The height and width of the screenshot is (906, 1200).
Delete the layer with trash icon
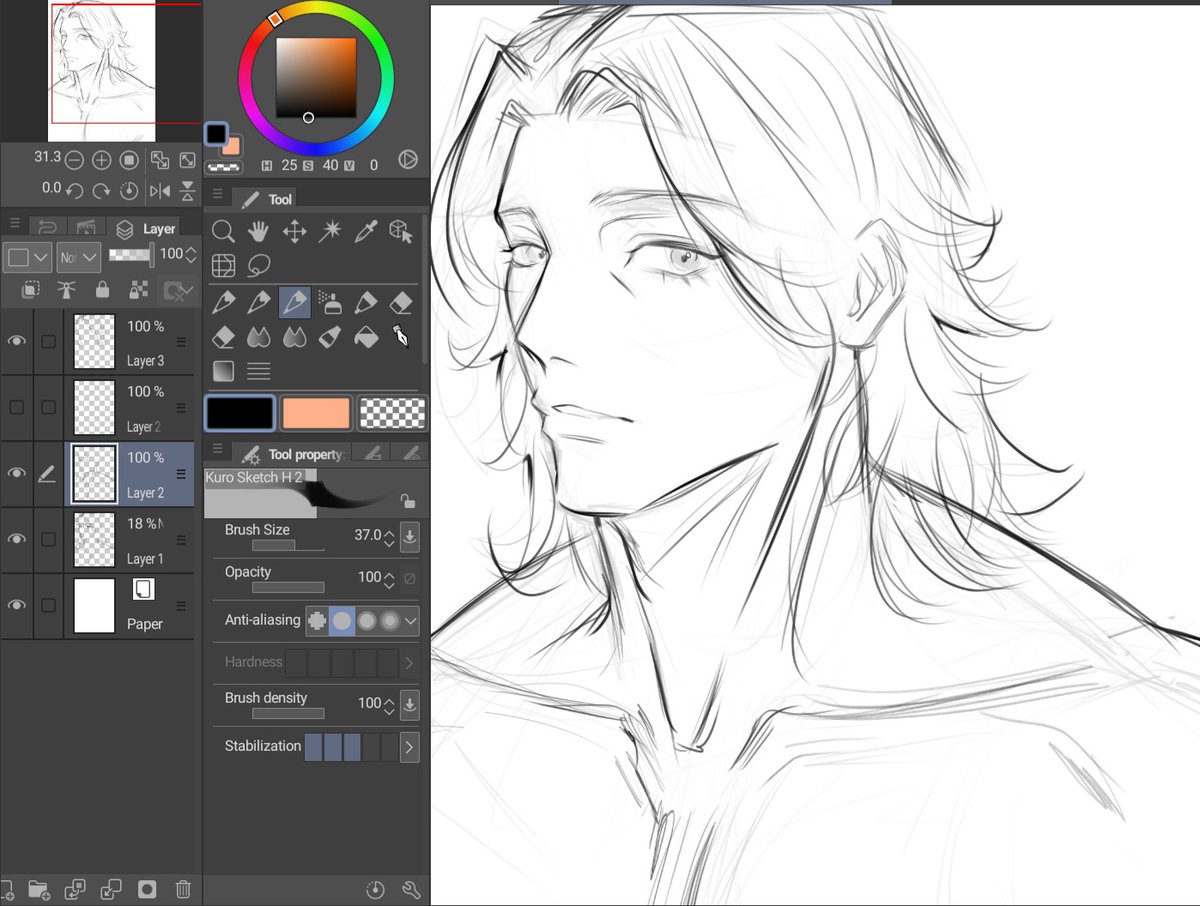(x=183, y=888)
